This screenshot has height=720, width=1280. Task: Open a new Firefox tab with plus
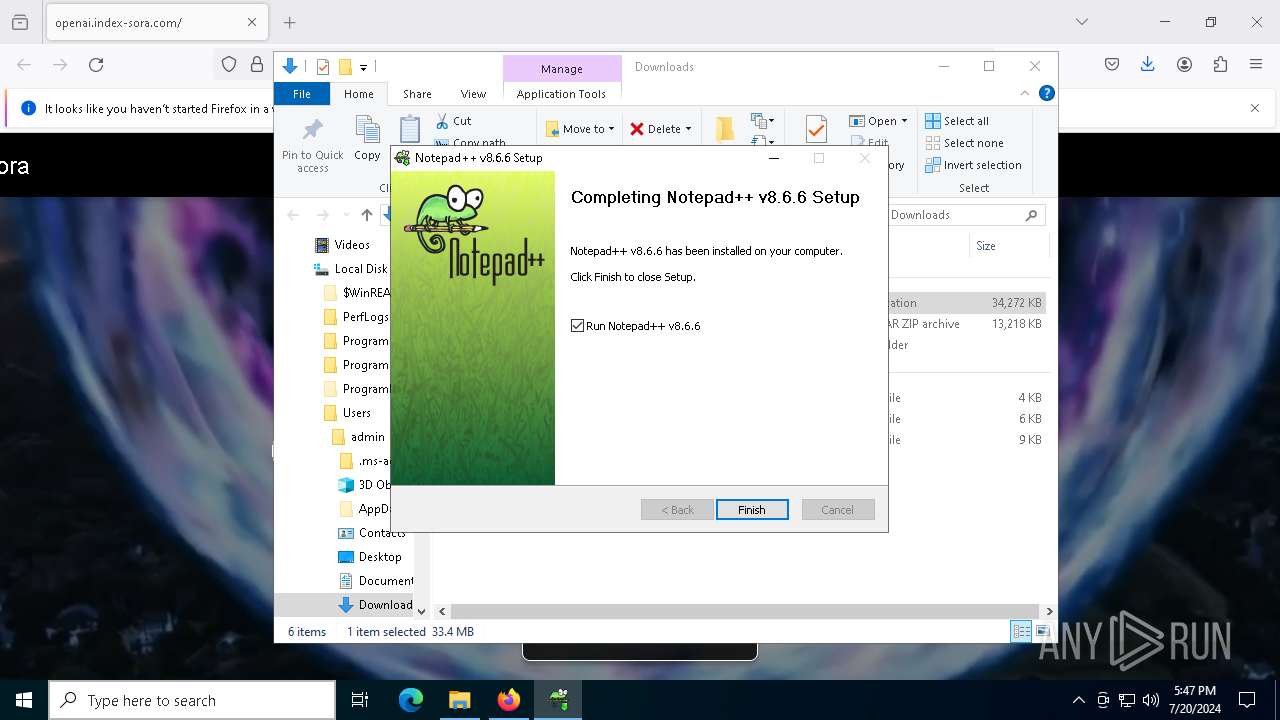[289, 22]
